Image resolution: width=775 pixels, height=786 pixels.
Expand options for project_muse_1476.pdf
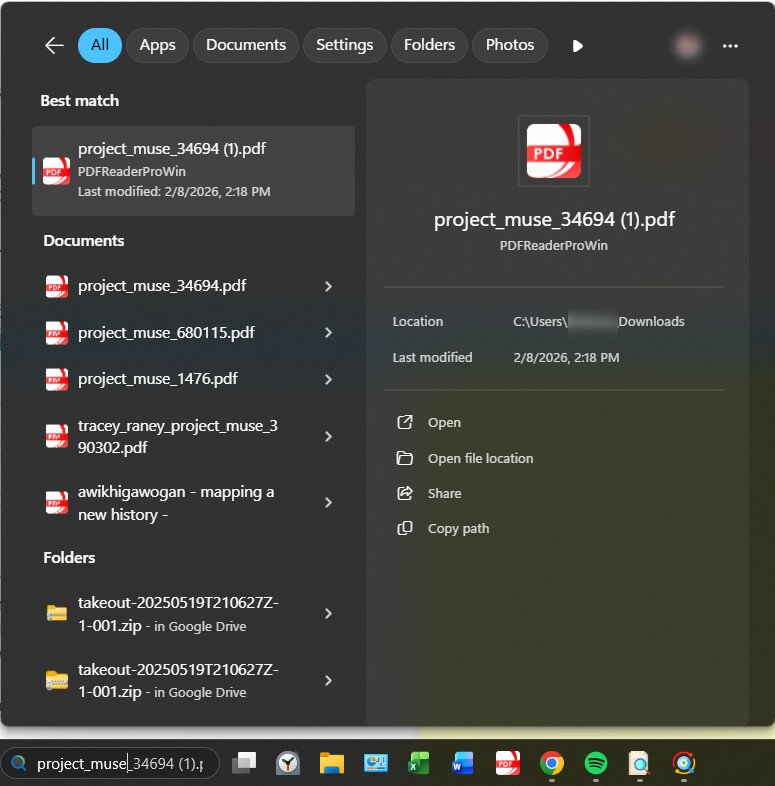pos(328,380)
